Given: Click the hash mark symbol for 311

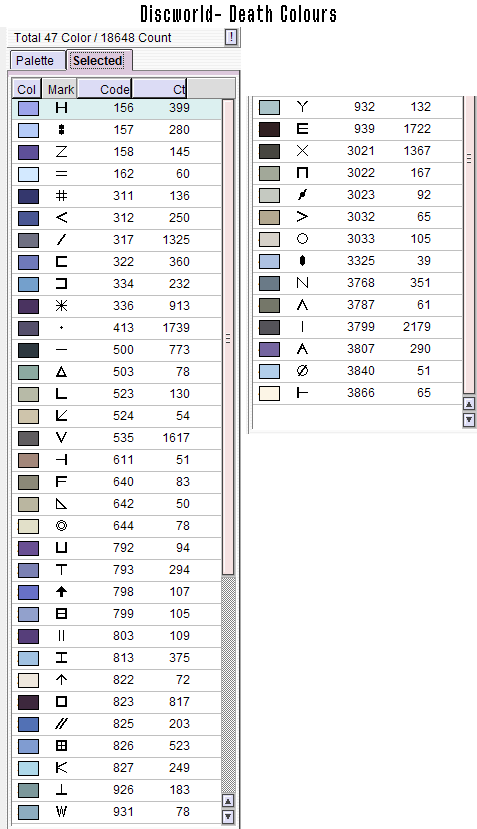Looking at the screenshot, I should tap(61, 196).
